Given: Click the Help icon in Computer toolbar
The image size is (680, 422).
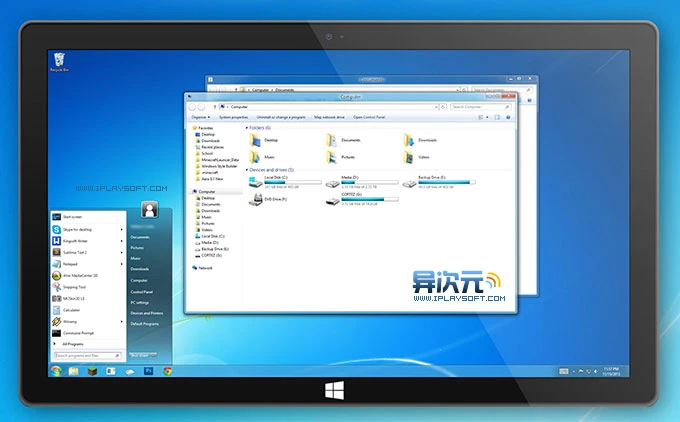Looking at the screenshot, I should tap(508, 117).
